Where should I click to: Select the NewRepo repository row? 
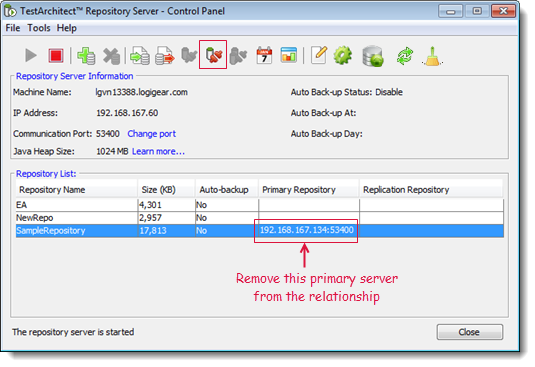click(260, 218)
